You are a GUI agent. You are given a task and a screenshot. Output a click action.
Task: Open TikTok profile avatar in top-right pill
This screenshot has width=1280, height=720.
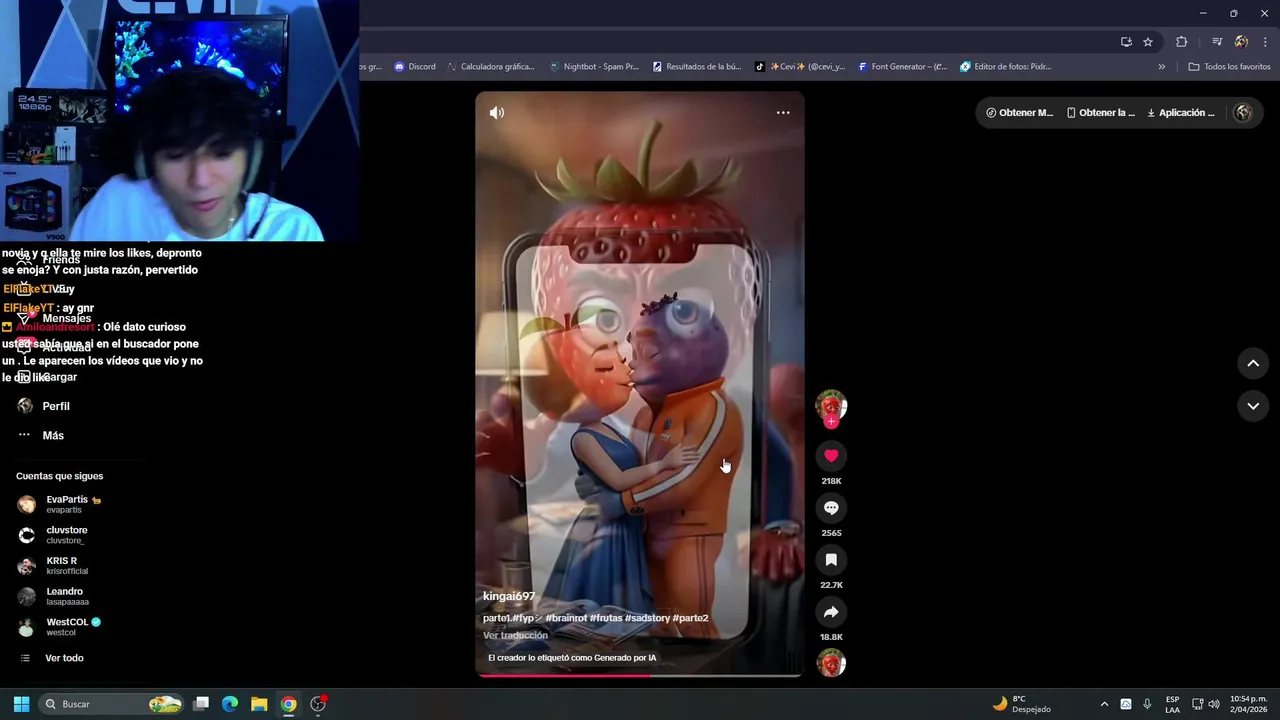coord(1243,113)
